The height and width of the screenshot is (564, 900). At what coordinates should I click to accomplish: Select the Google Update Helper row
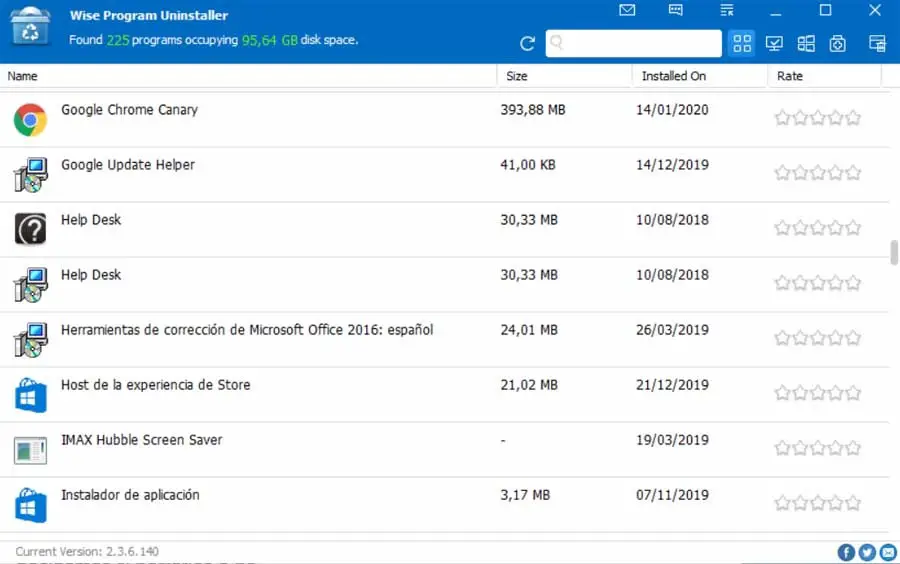pos(445,174)
